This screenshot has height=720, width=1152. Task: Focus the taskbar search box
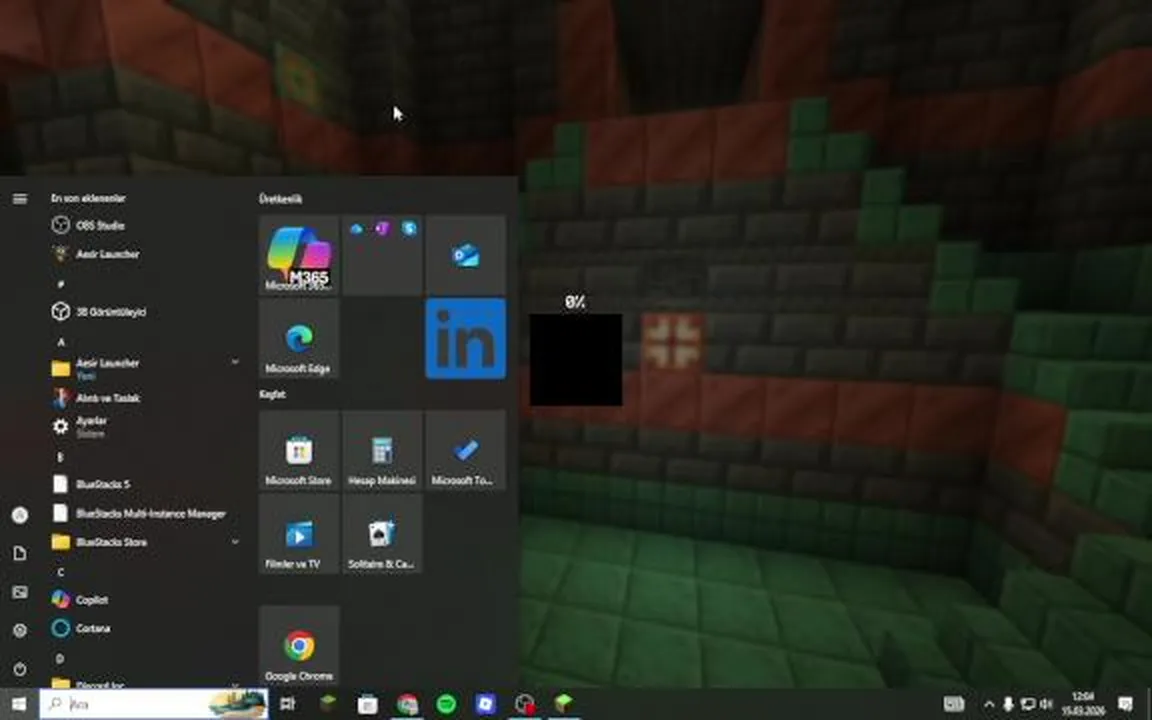[154, 704]
